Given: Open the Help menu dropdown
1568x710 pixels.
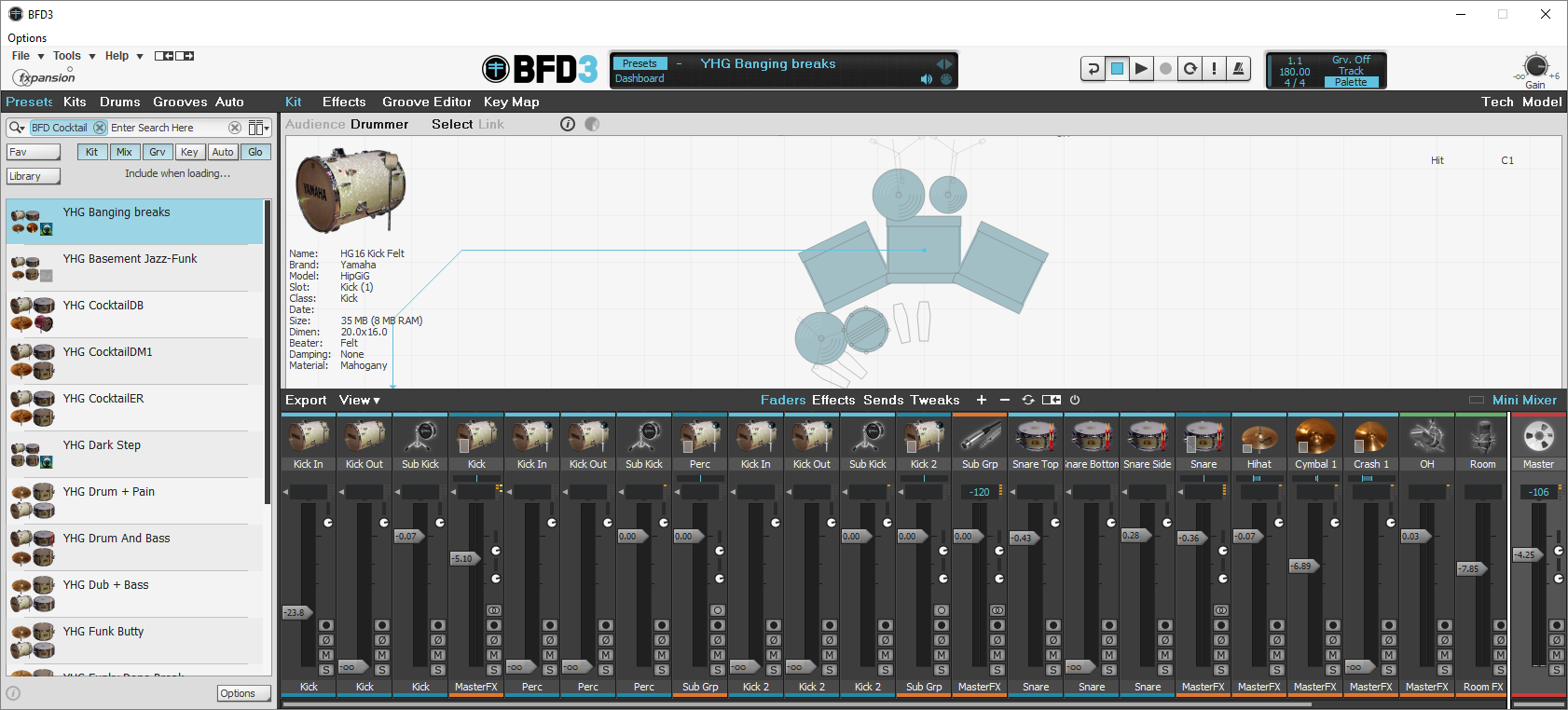Looking at the screenshot, I should (x=124, y=56).
